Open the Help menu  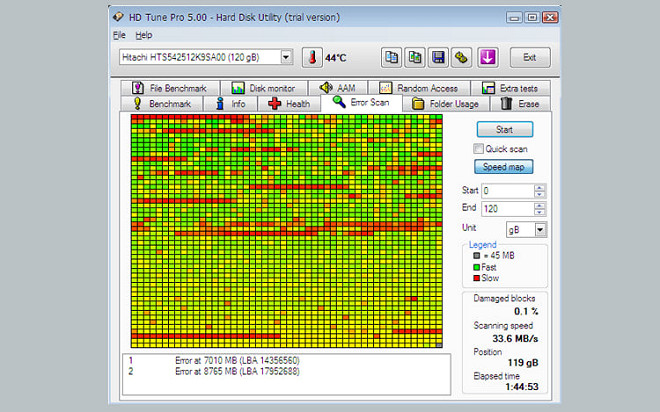tap(144, 35)
